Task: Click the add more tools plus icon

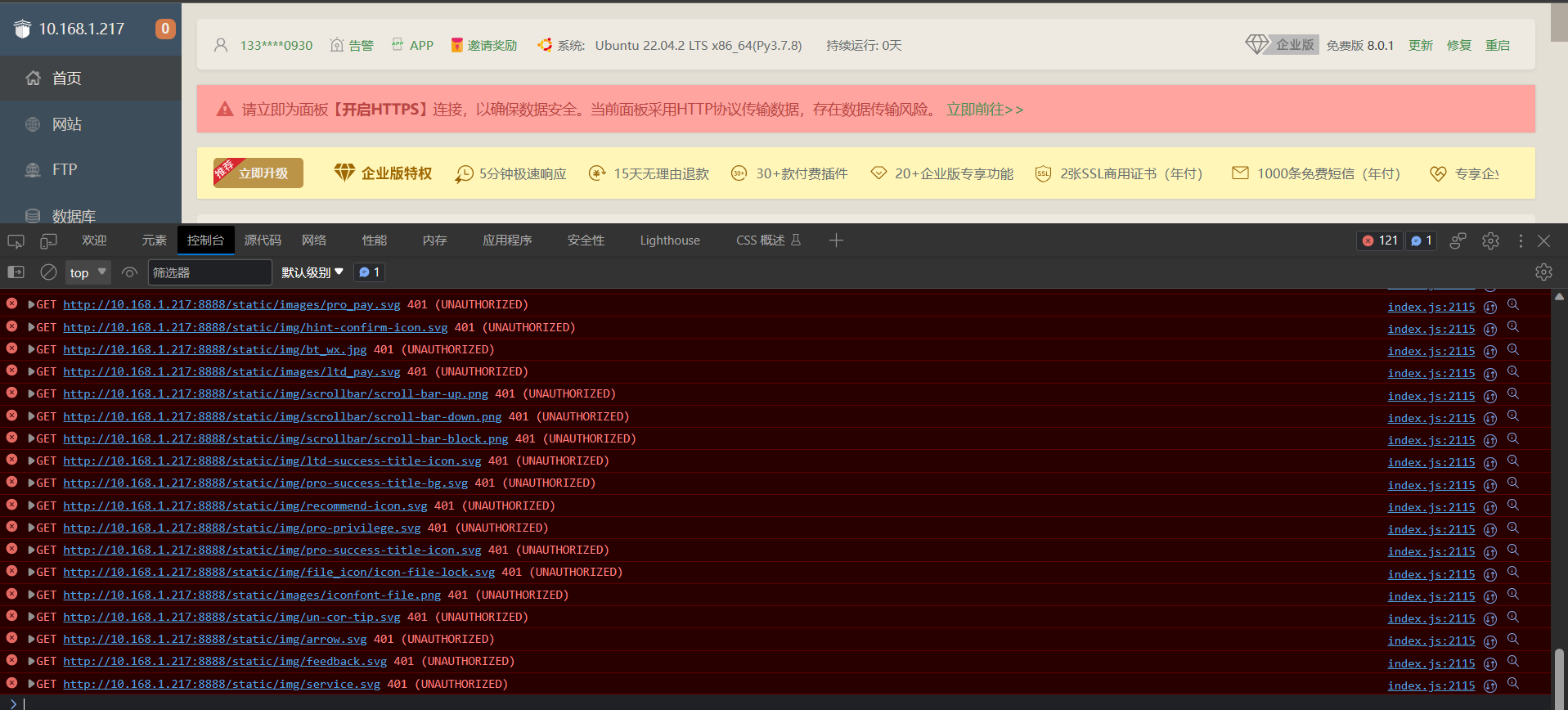Action: point(836,240)
